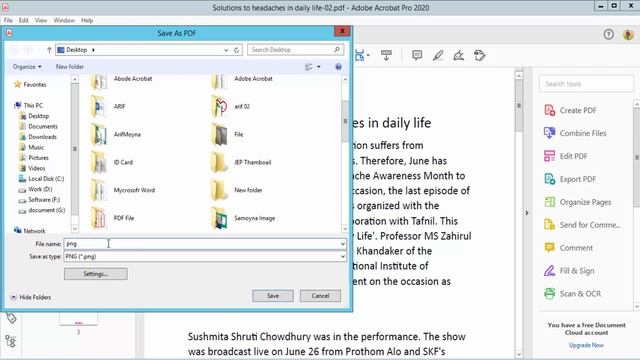Select Local Disk (C:) in navigation pane
Screen dimensions: 640x360
tap(42, 179)
